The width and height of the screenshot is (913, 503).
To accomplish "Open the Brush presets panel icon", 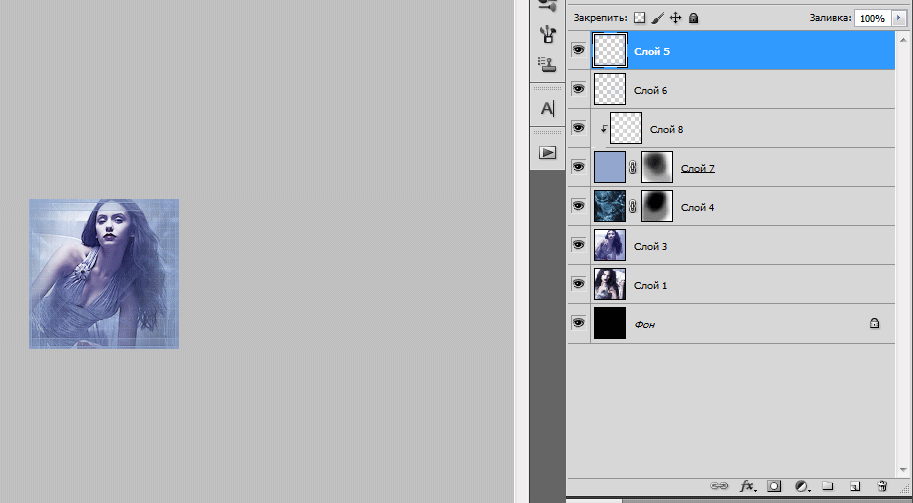I will [547, 34].
